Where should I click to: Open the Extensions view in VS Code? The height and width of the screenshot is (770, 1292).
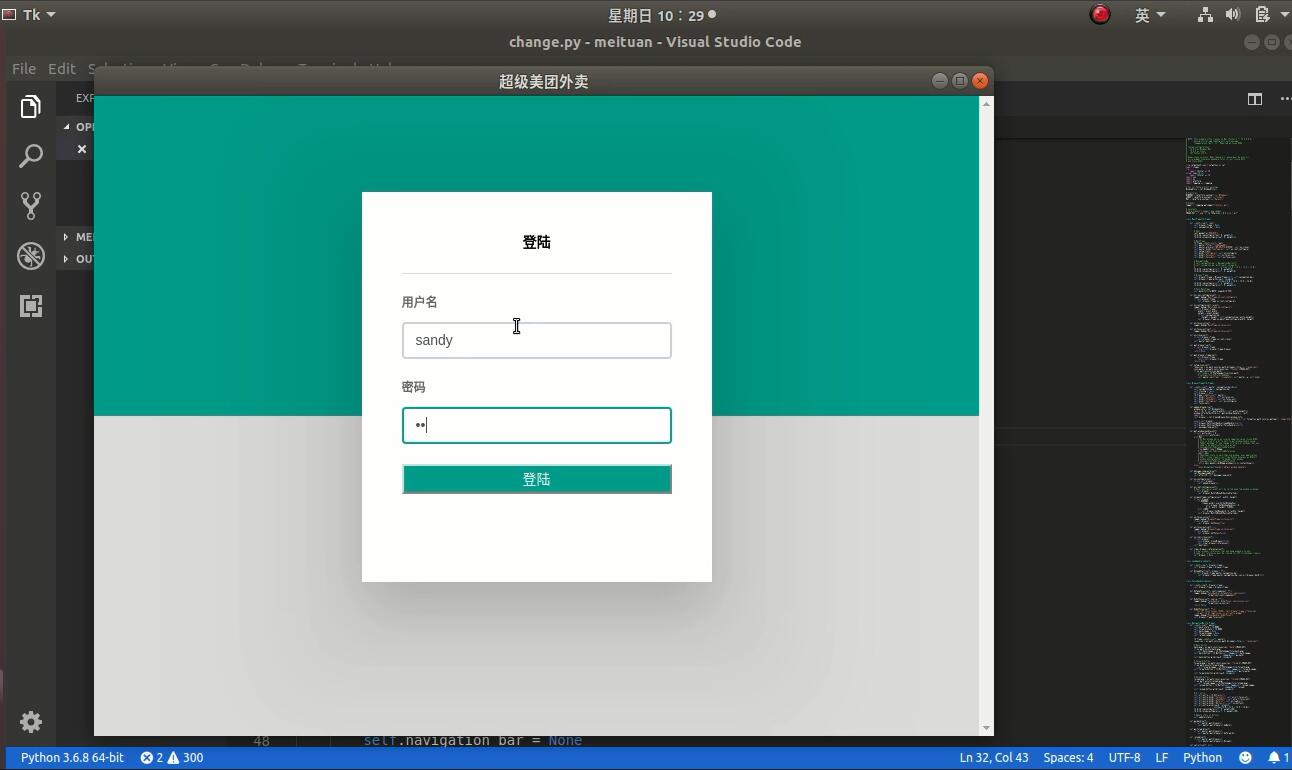coord(31,306)
